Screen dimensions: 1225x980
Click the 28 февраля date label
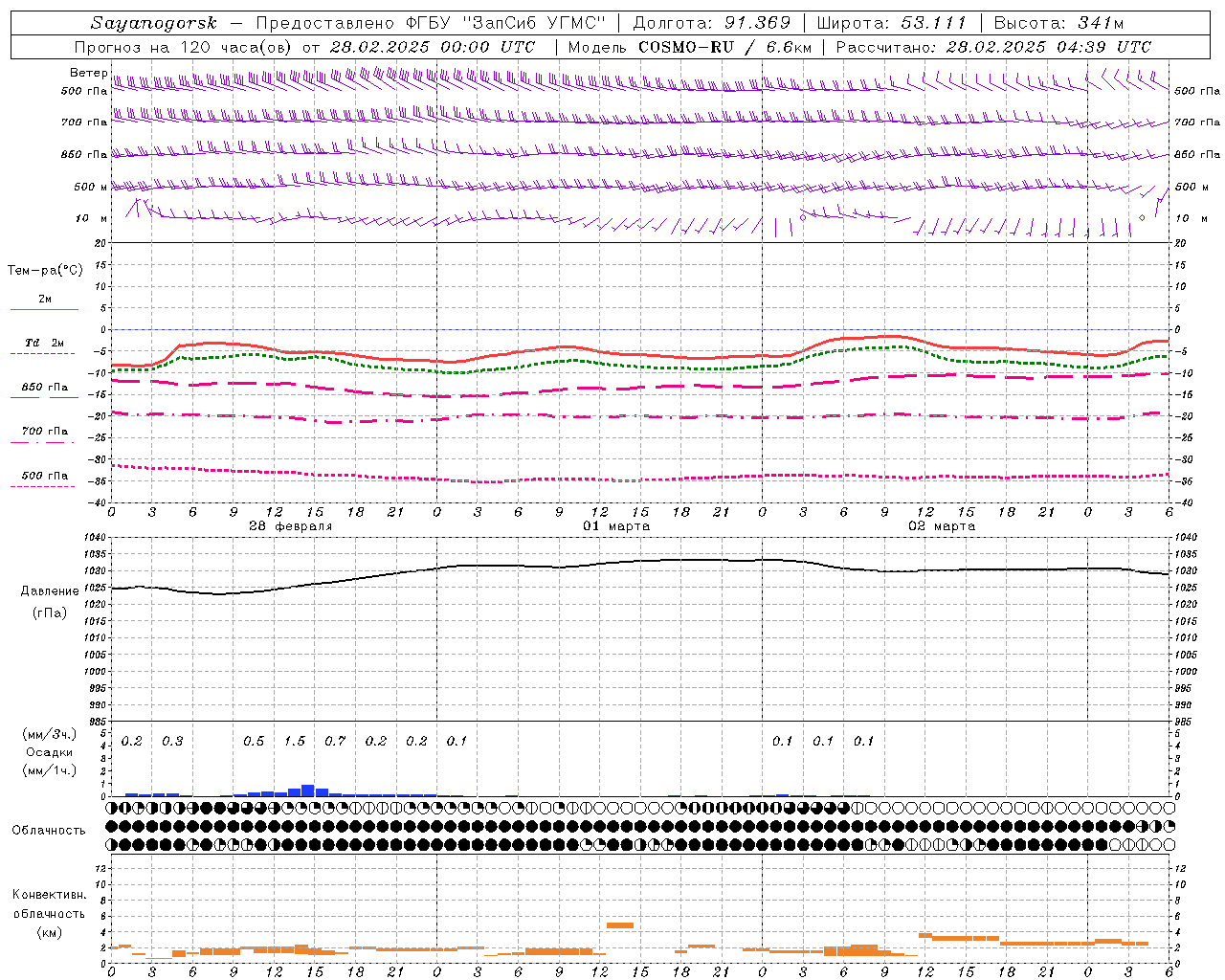(291, 526)
